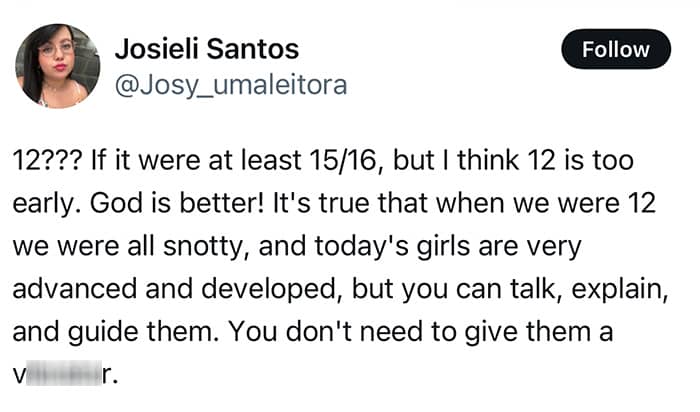Image resolution: width=700 pixels, height=412 pixels.
Task: Click the @Josy_umaleitora handle
Action: pyautogui.click(x=231, y=85)
